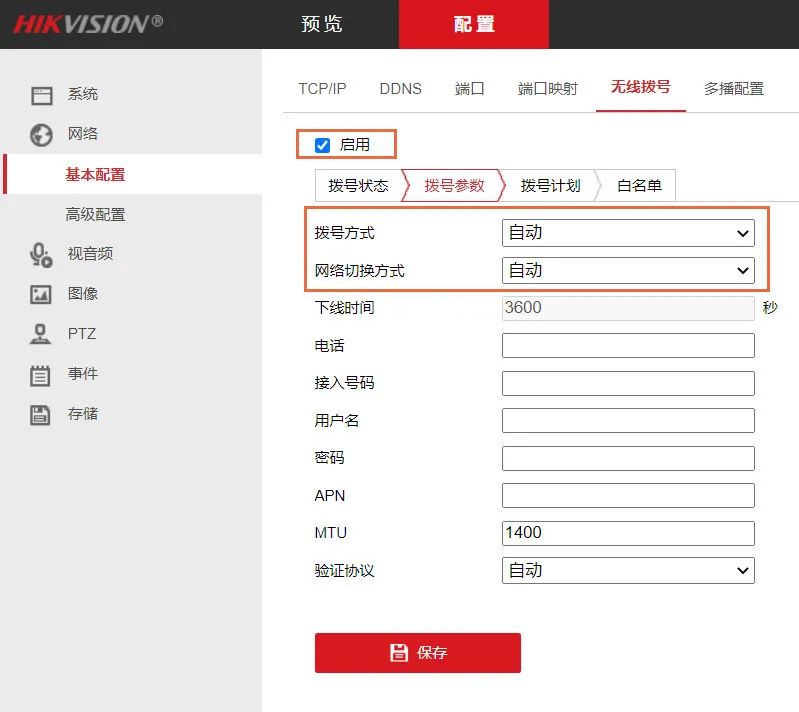Viewport: 799px width, 712px height.
Task: Focus the MTU input field
Action: pos(627,533)
